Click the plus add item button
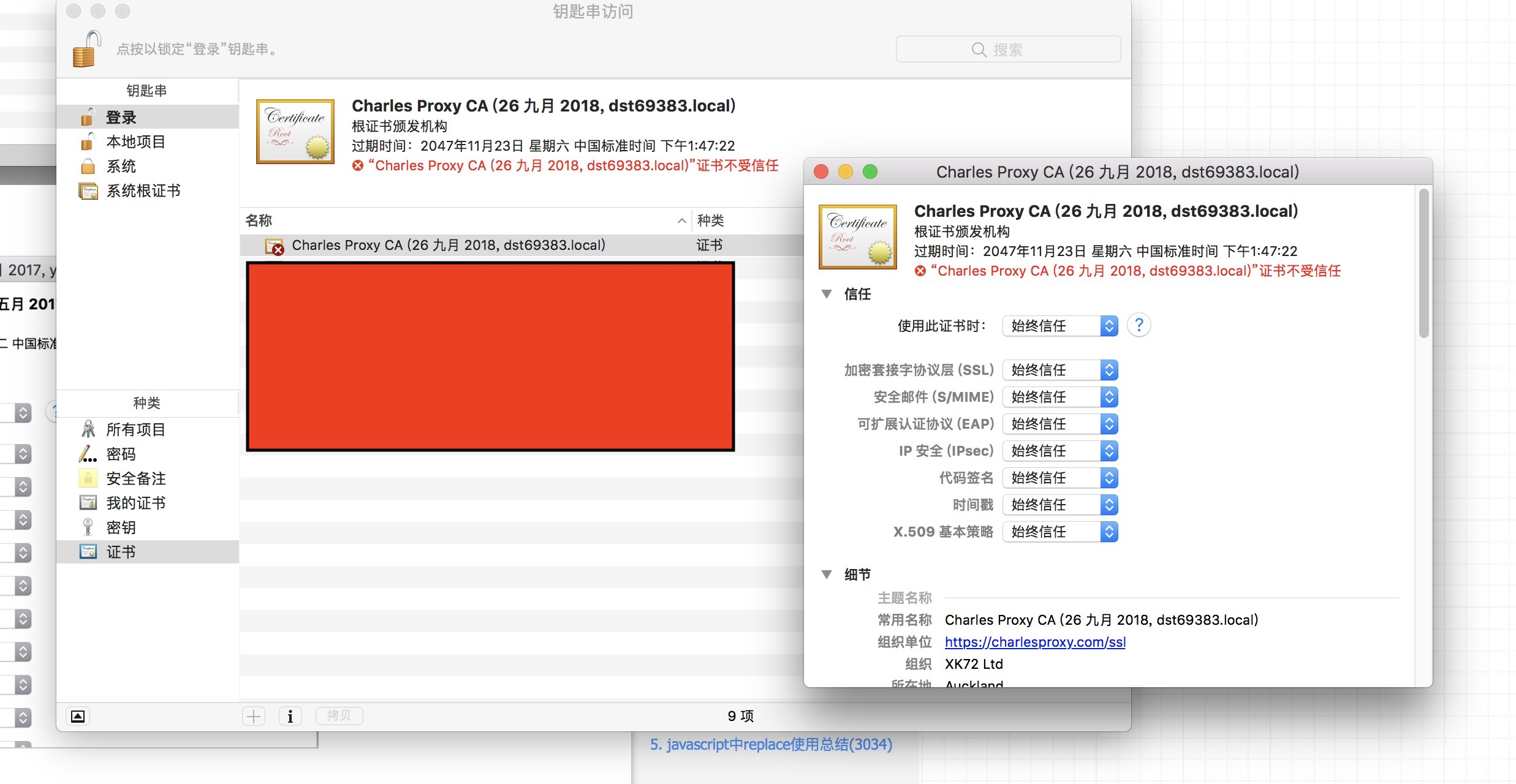Viewport: 1516px width, 784px height. point(254,716)
